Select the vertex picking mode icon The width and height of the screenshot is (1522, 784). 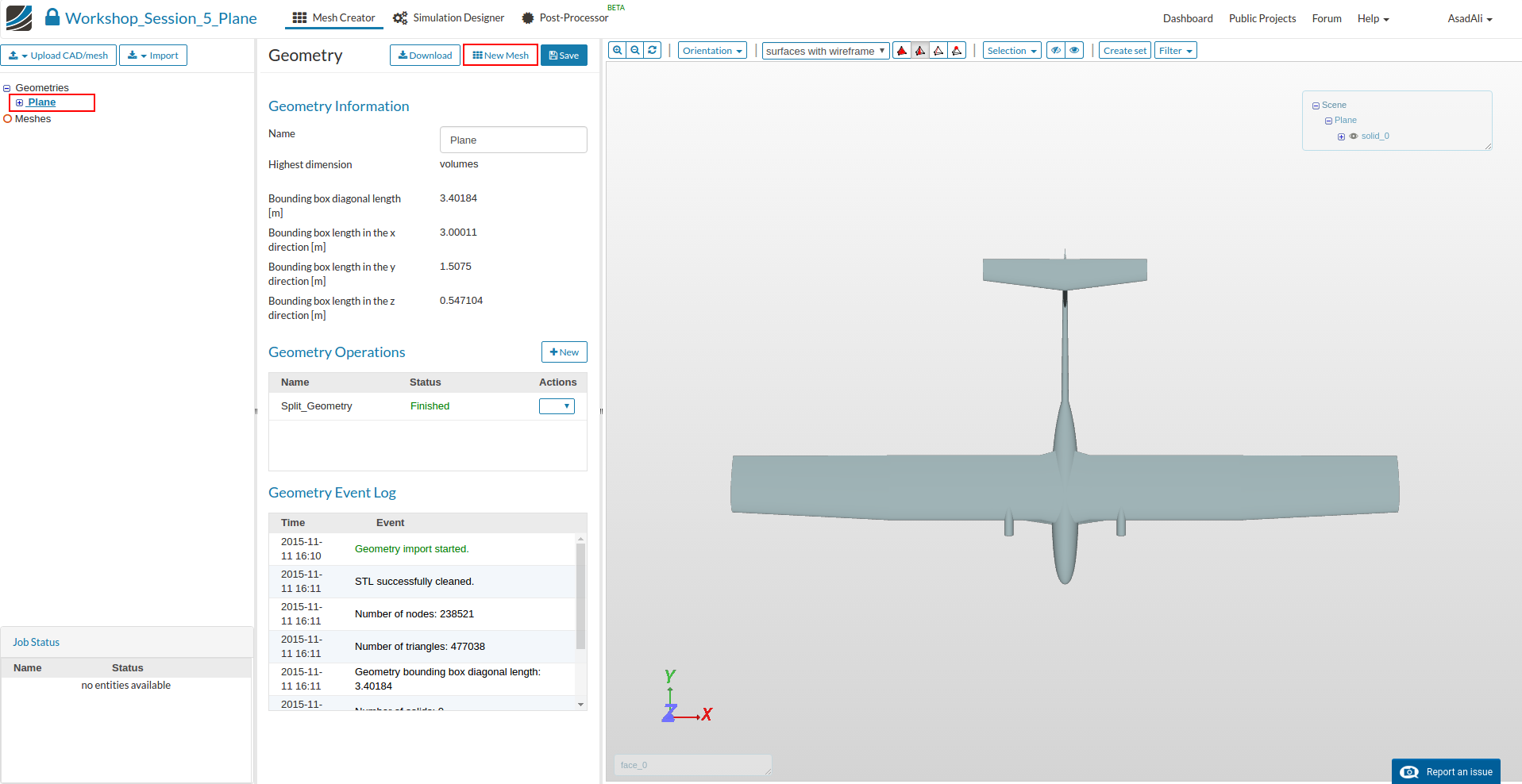(x=957, y=51)
